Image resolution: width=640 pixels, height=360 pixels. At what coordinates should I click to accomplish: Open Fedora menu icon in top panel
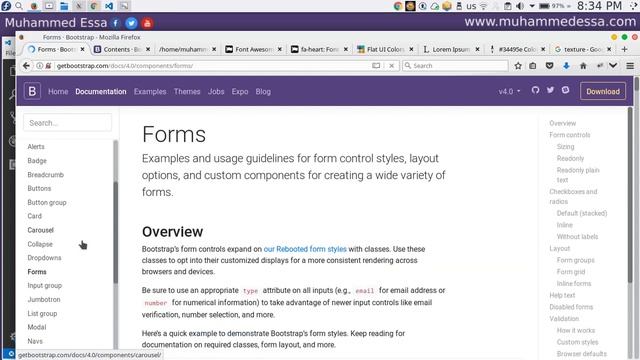[6, 6]
